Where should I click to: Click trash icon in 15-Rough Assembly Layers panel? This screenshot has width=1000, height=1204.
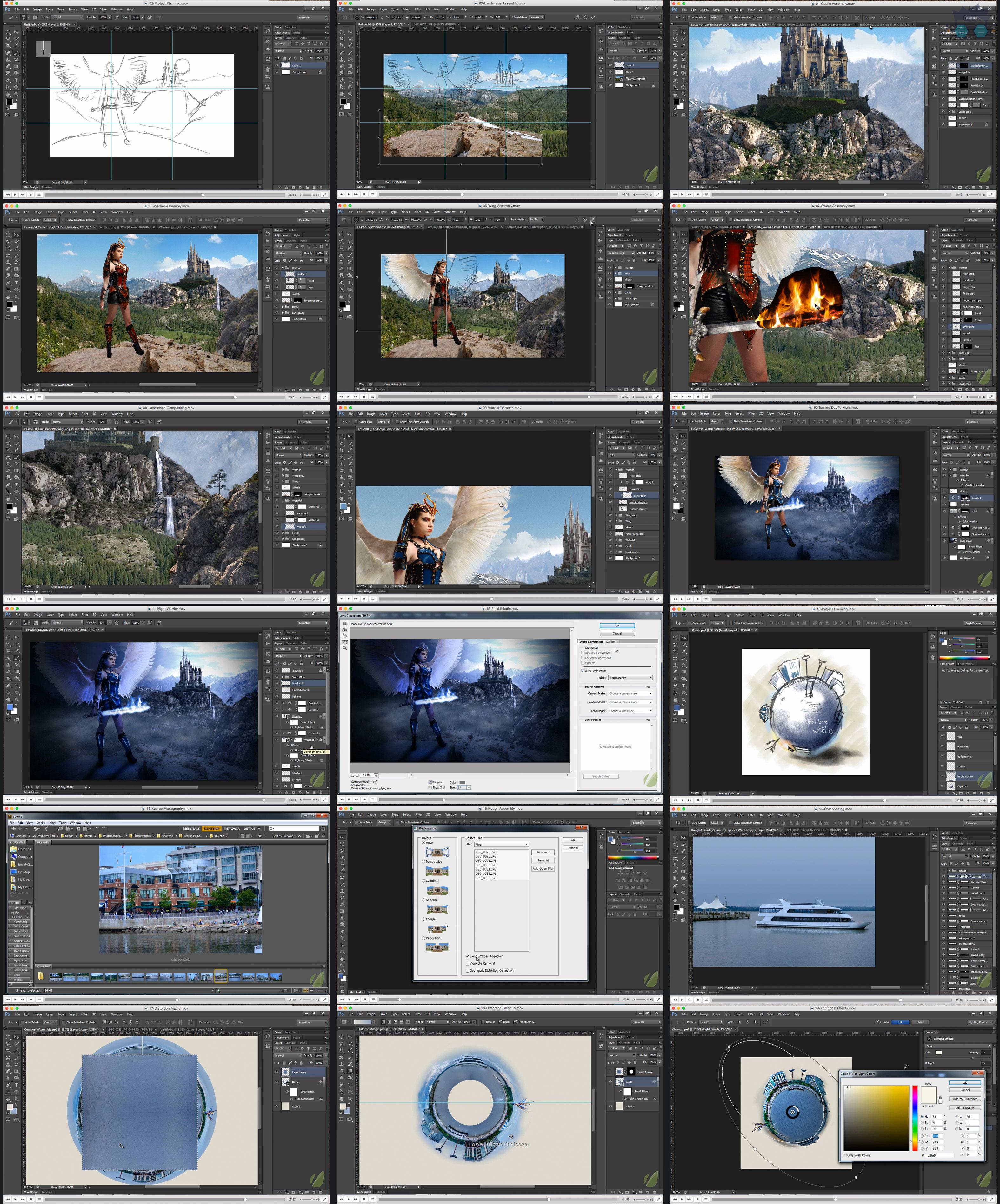point(655,992)
